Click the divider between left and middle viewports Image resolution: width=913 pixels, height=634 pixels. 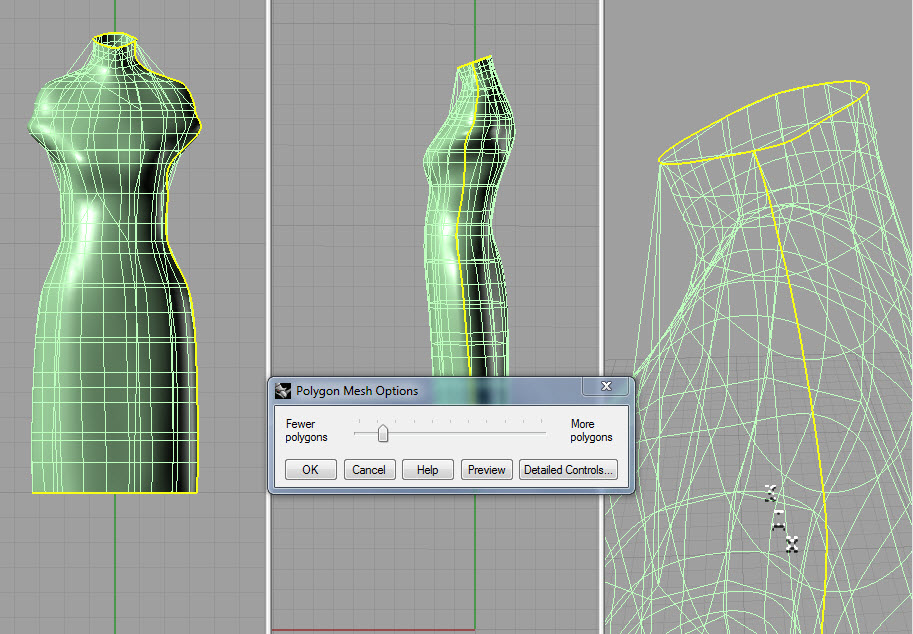click(269, 200)
